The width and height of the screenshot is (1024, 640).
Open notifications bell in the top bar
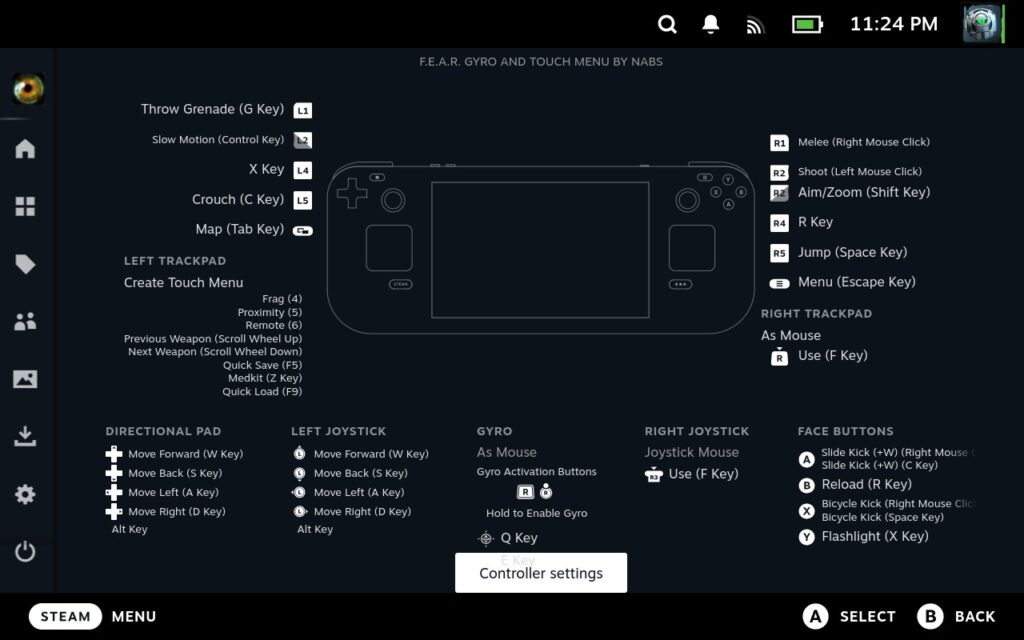click(x=711, y=24)
